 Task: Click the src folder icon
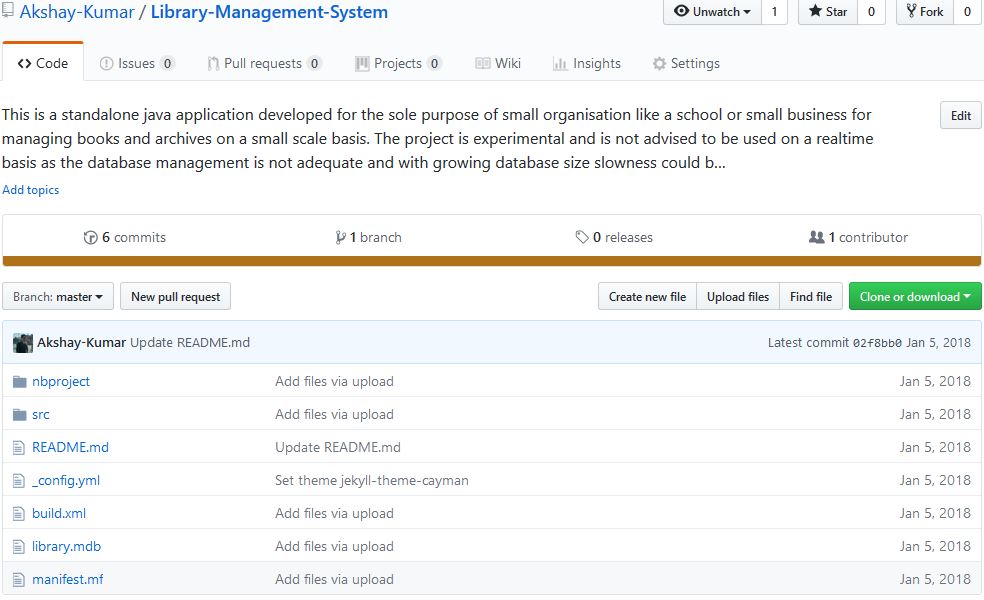pos(19,415)
